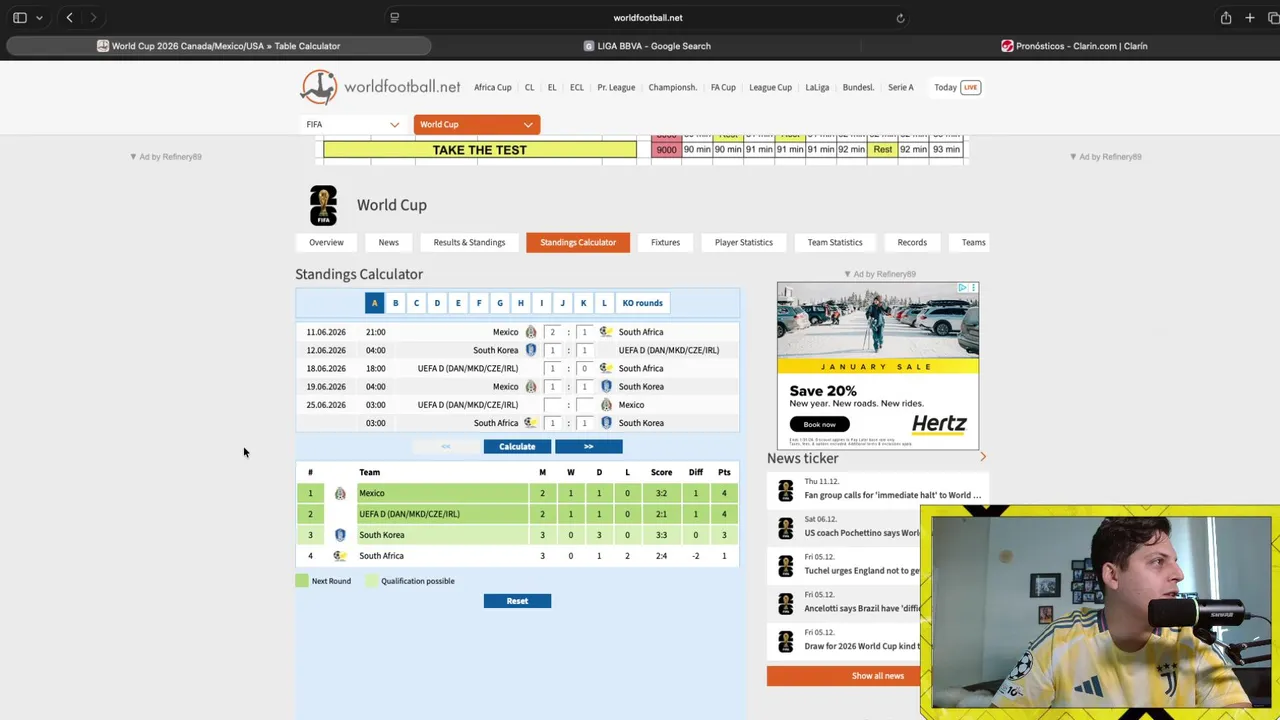Click South Korea badge in the 12.06.2026 match
Image resolution: width=1280 pixels, height=720 pixels.
[531, 350]
